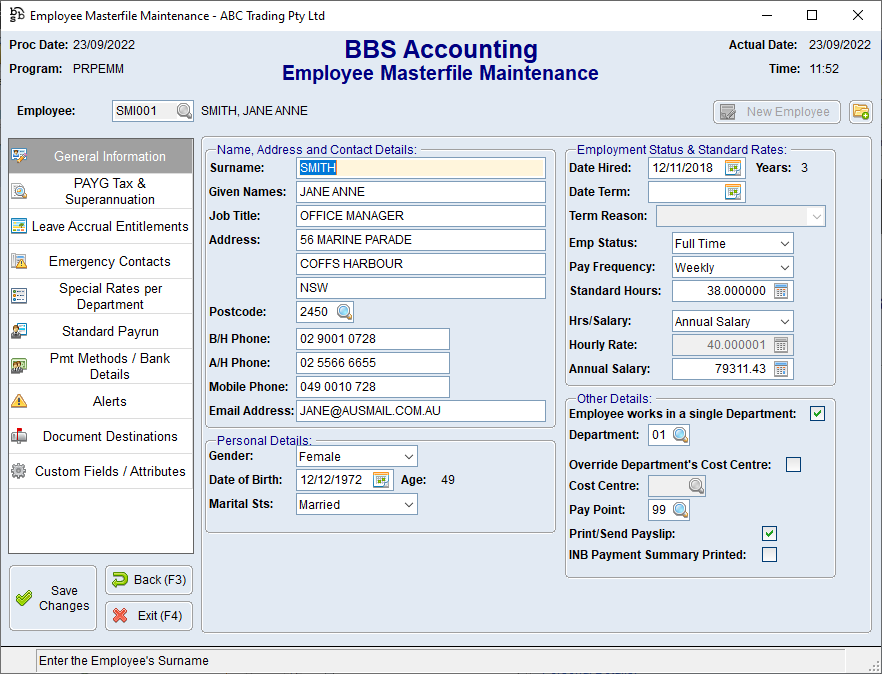Open the Annual Salary calculator icon

782,369
